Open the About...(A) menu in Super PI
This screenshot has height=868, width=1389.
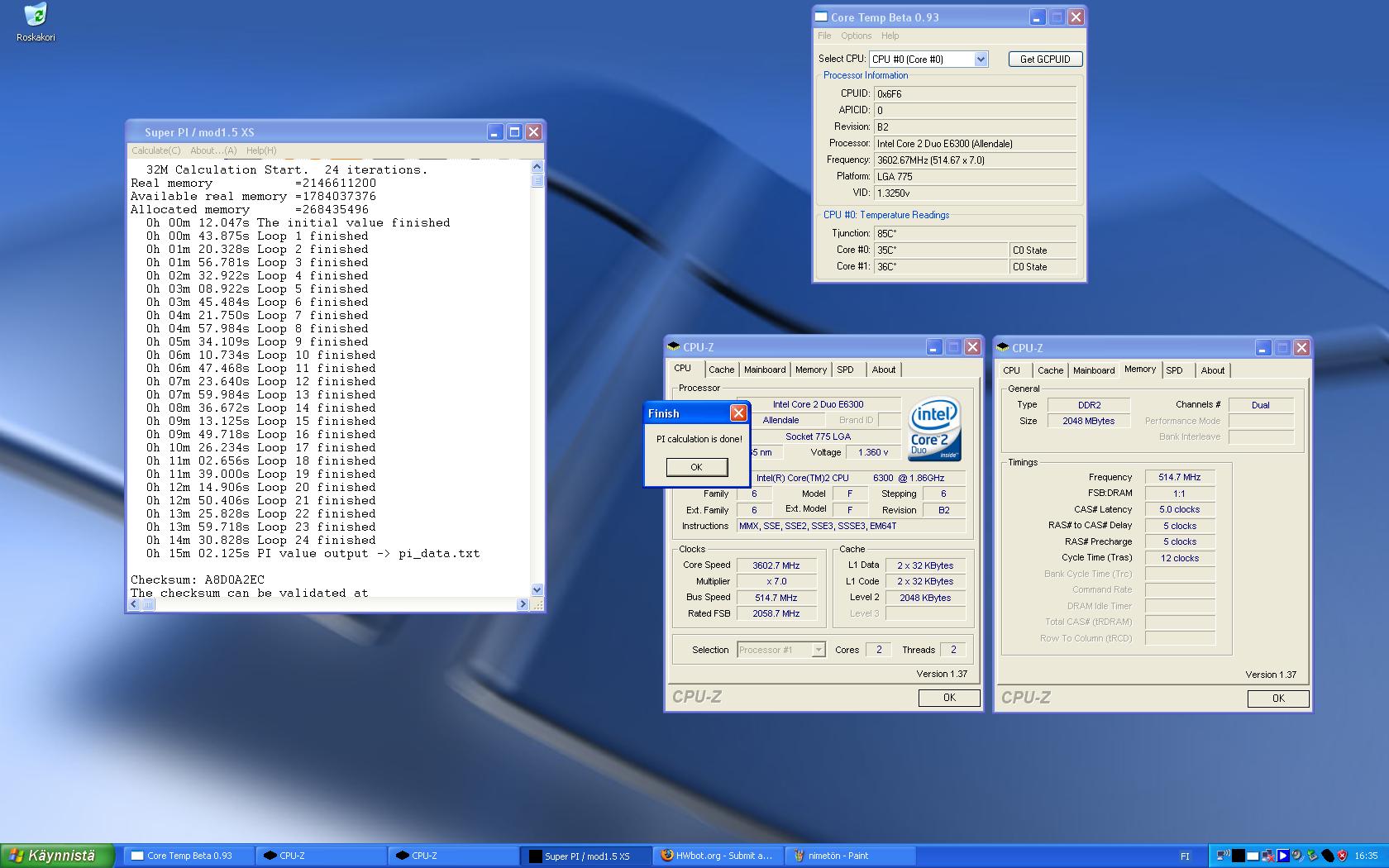pos(213,150)
